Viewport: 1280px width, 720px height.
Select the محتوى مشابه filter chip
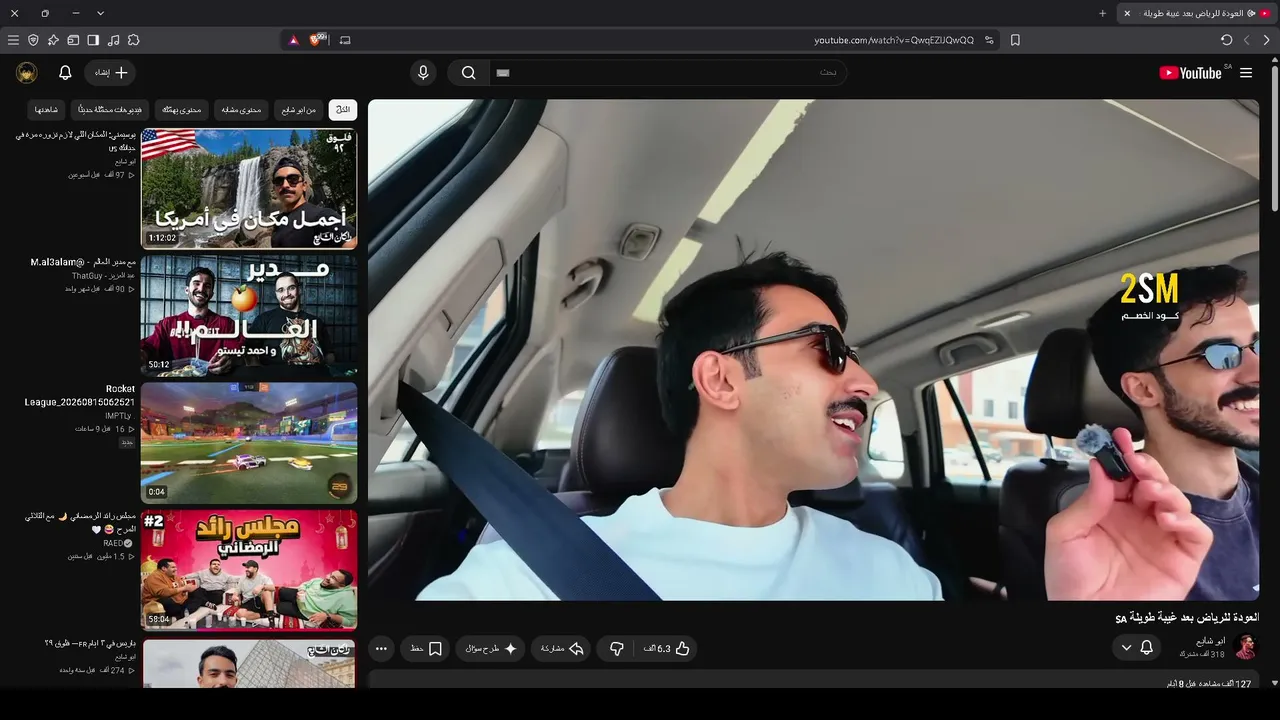click(x=242, y=109)
